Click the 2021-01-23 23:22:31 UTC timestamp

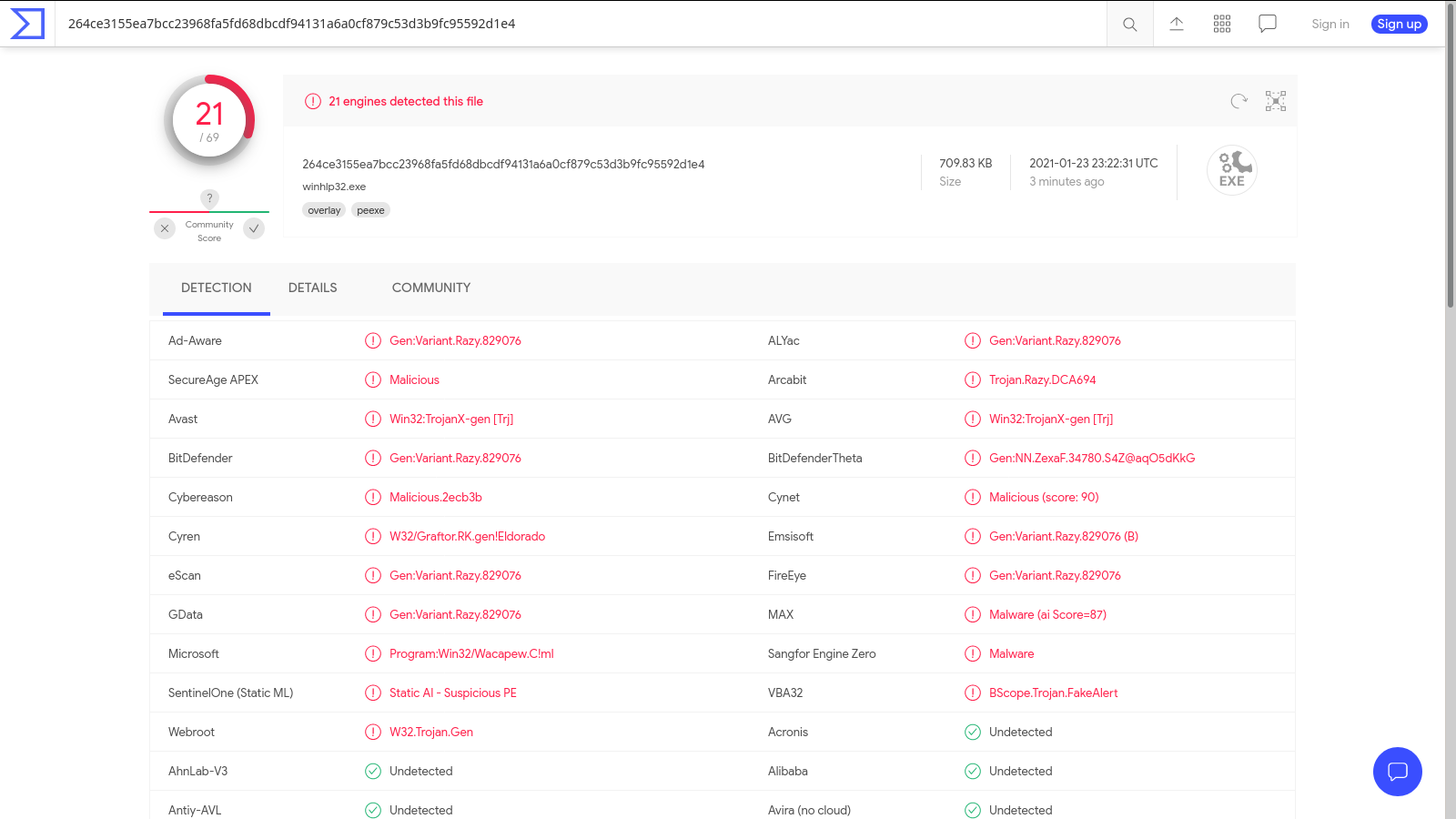(1094, 163)
